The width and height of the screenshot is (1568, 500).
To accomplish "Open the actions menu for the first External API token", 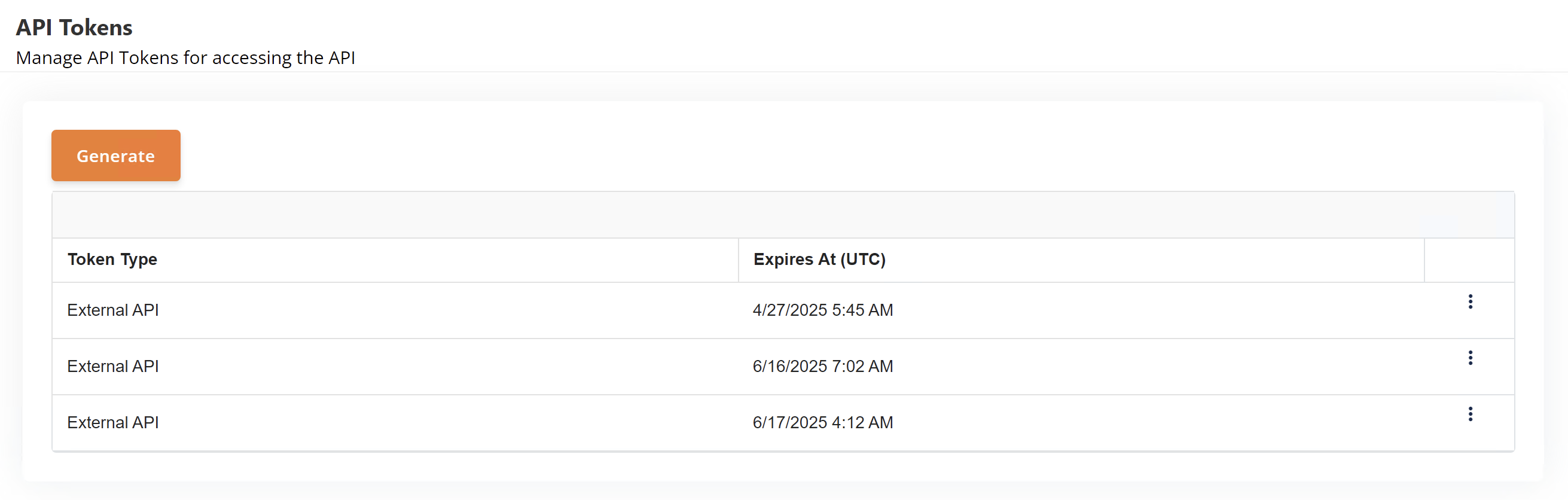I will coord(1471,302).
